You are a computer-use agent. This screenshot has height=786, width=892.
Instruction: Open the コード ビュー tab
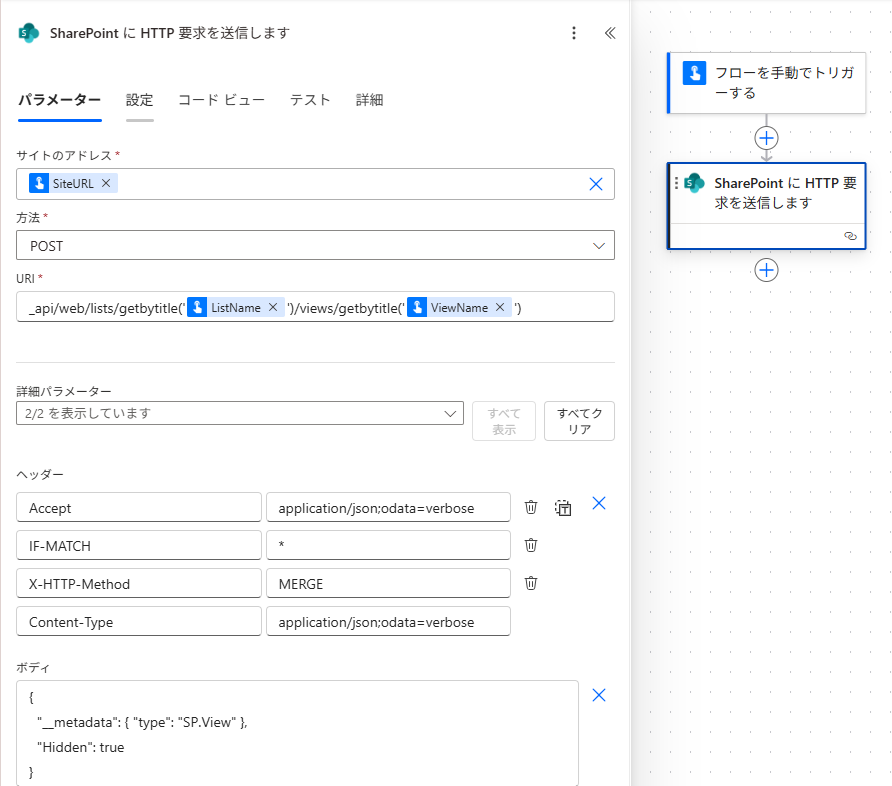click(x=221, y=100)
